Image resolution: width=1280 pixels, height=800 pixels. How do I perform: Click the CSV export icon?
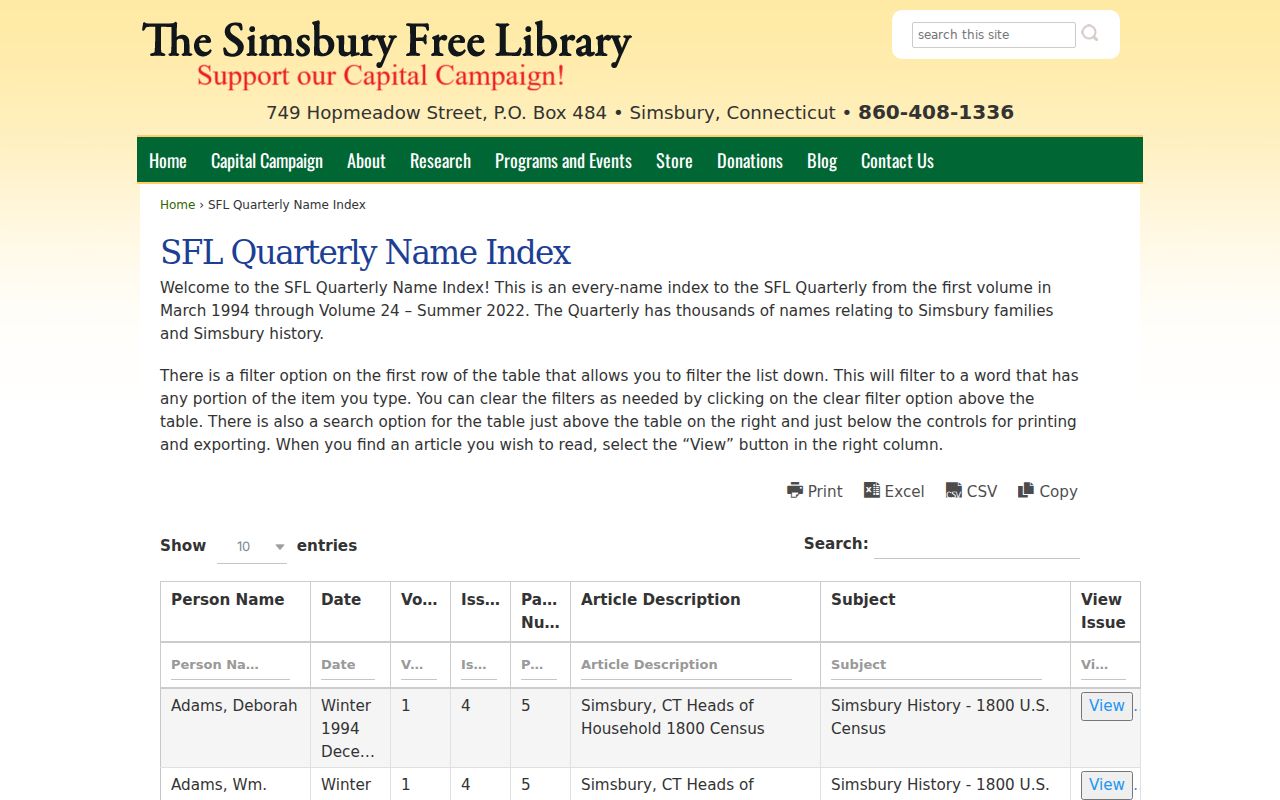pos(954,490)
